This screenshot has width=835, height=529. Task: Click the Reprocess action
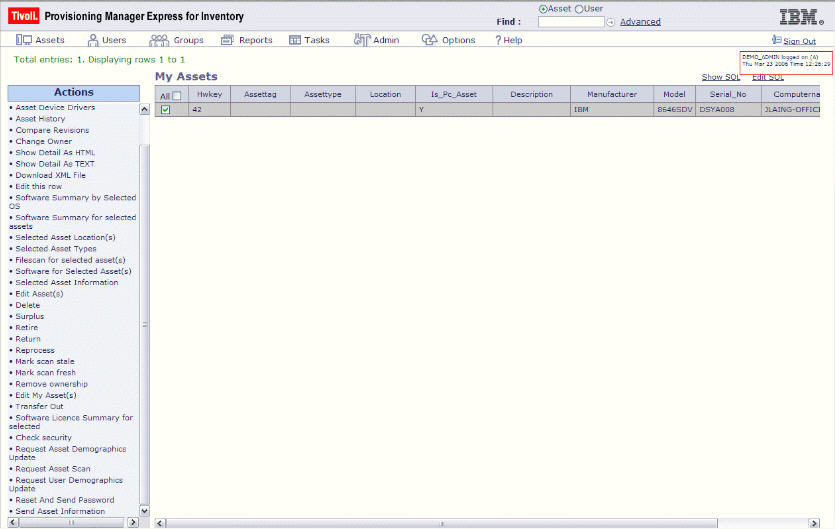click(x=35, y=350)
